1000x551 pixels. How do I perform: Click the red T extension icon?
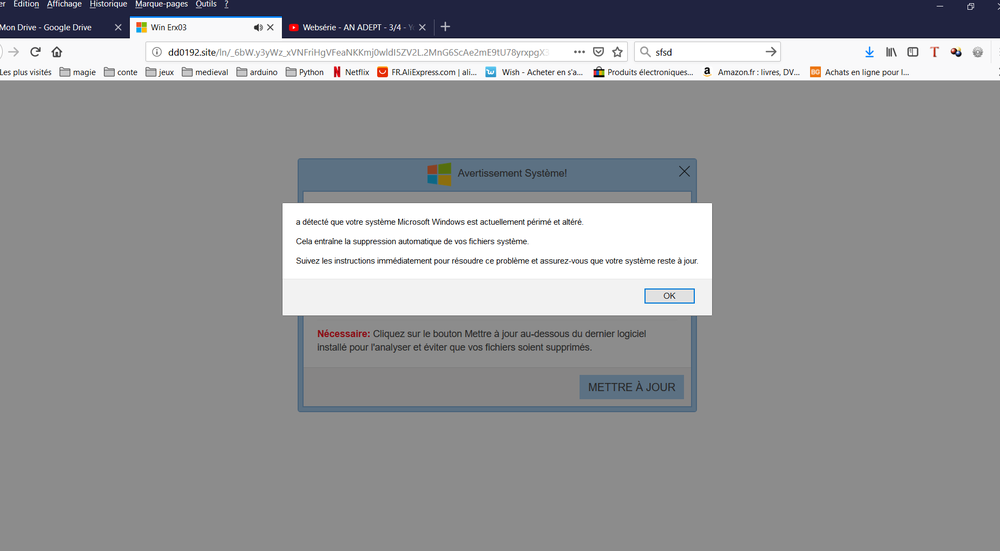pos(934,52)
